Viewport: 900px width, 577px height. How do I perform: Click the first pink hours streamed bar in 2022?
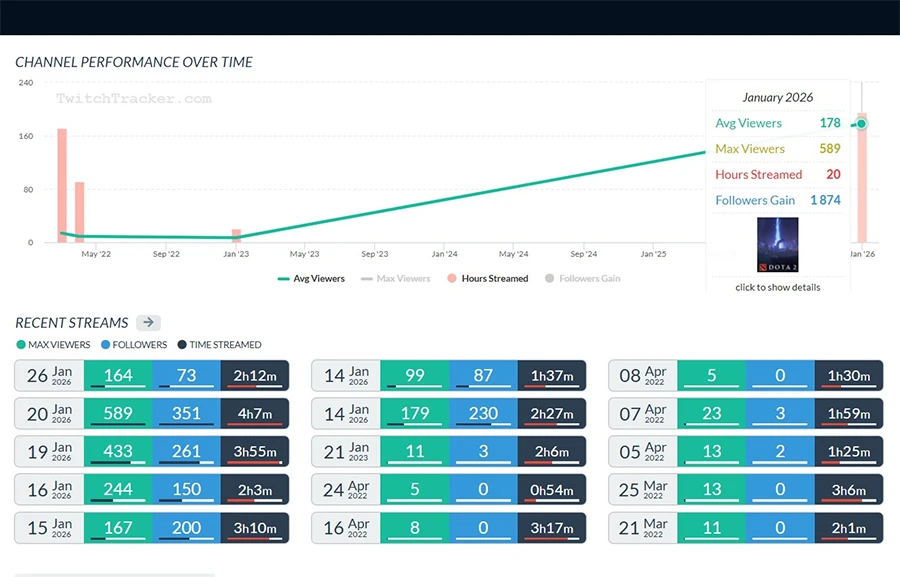point(62,185)
